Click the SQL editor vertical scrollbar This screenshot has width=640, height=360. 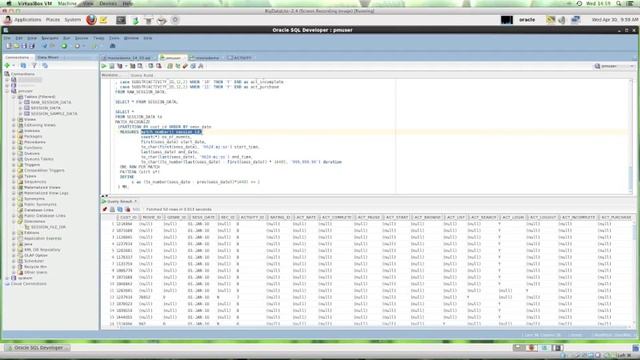(x=631, y=136)
